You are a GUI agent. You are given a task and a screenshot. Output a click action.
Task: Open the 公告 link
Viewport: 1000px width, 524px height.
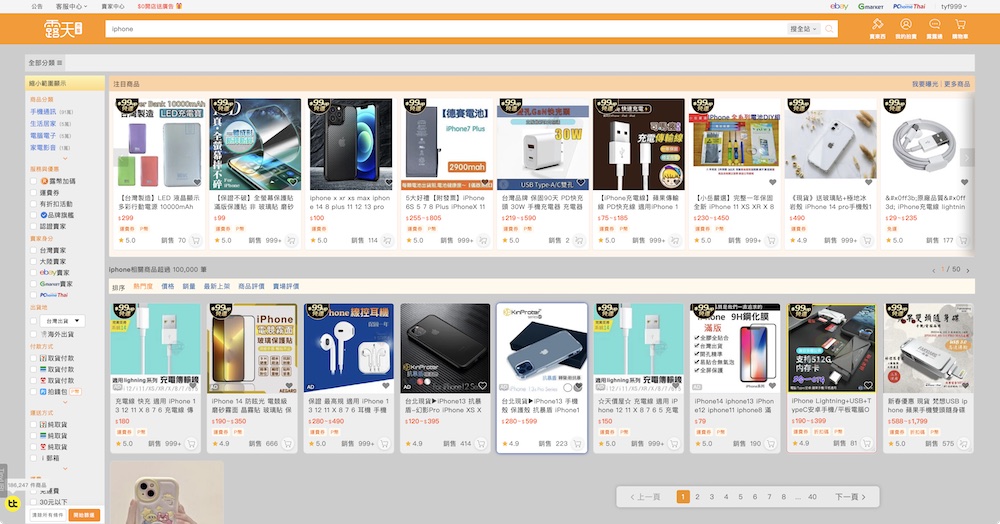37,6
